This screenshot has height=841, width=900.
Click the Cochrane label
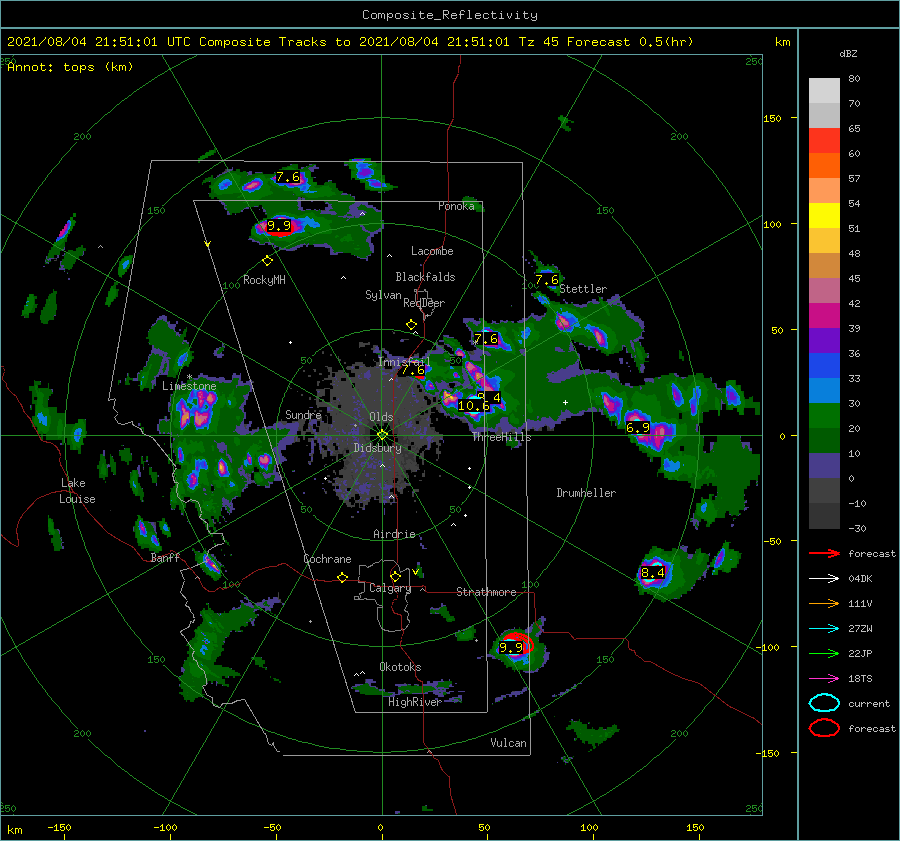(327, 559)
